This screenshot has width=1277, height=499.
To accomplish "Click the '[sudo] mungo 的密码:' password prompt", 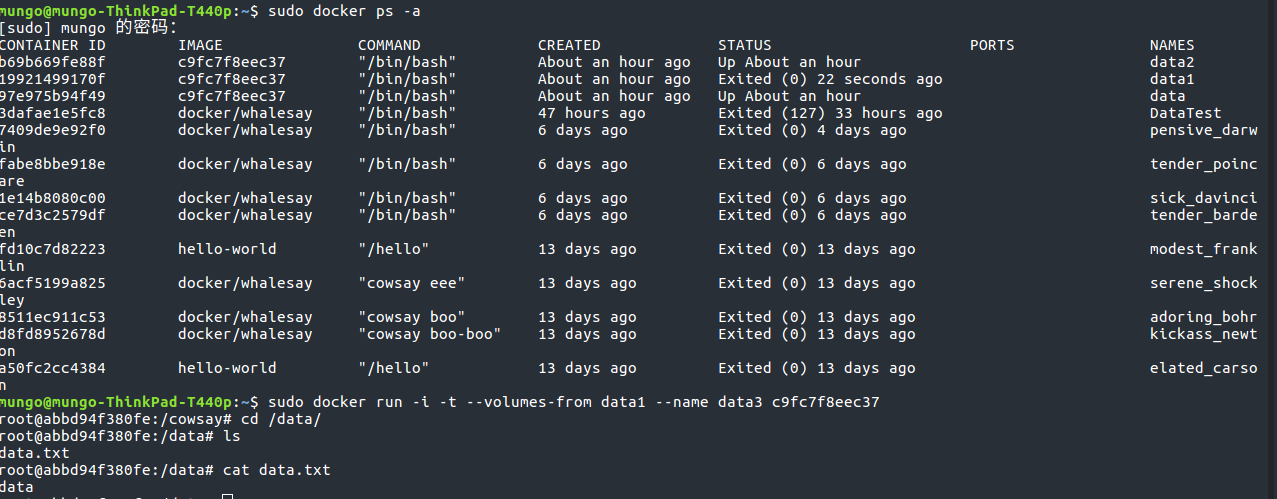I will tap(89, 27).
